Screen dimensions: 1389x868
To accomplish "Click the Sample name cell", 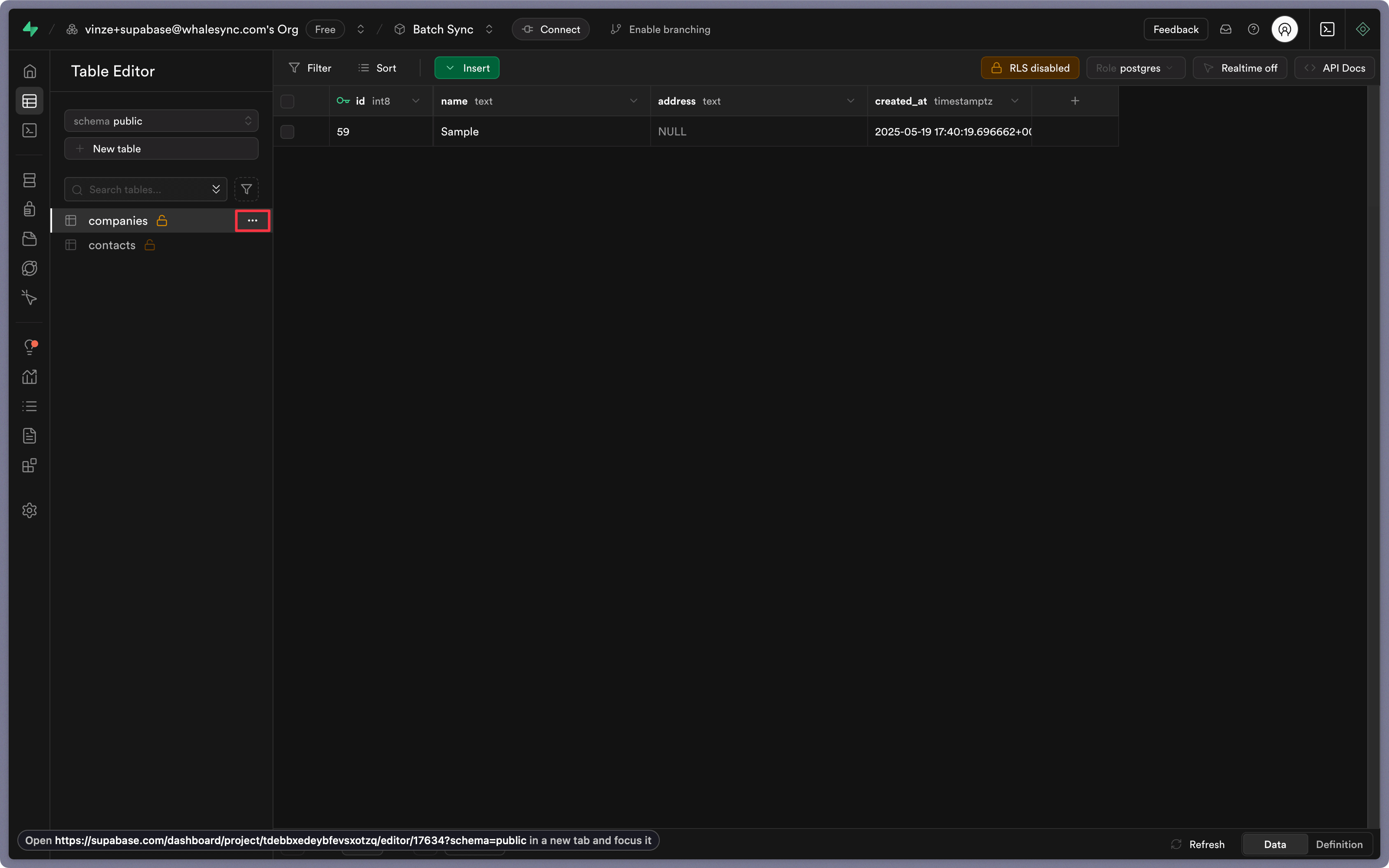I will [541, 132].
